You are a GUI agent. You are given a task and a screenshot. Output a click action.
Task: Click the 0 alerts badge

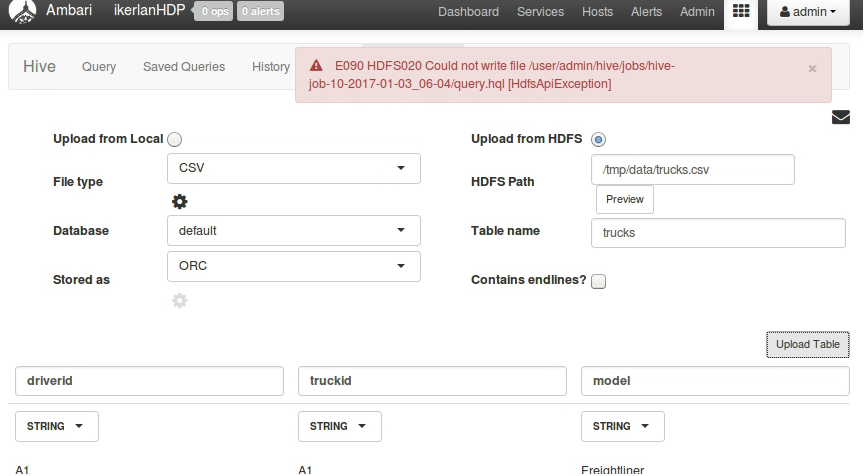pyautogui.click(x=260, y=12)
